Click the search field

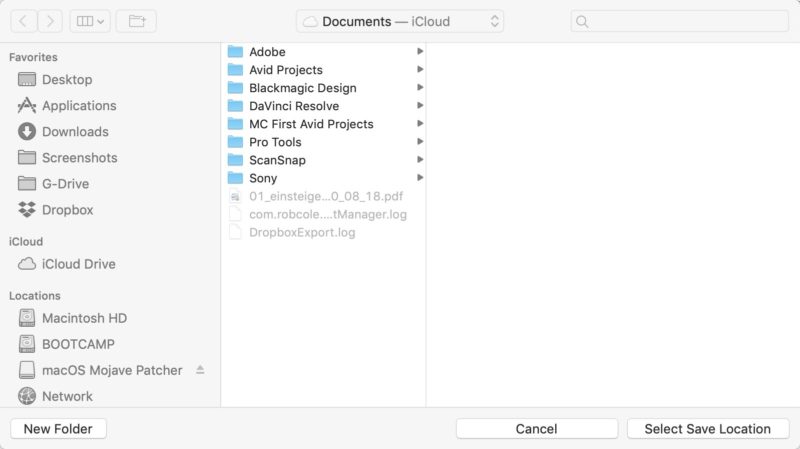pyautogui.click(x=680, y=21)
